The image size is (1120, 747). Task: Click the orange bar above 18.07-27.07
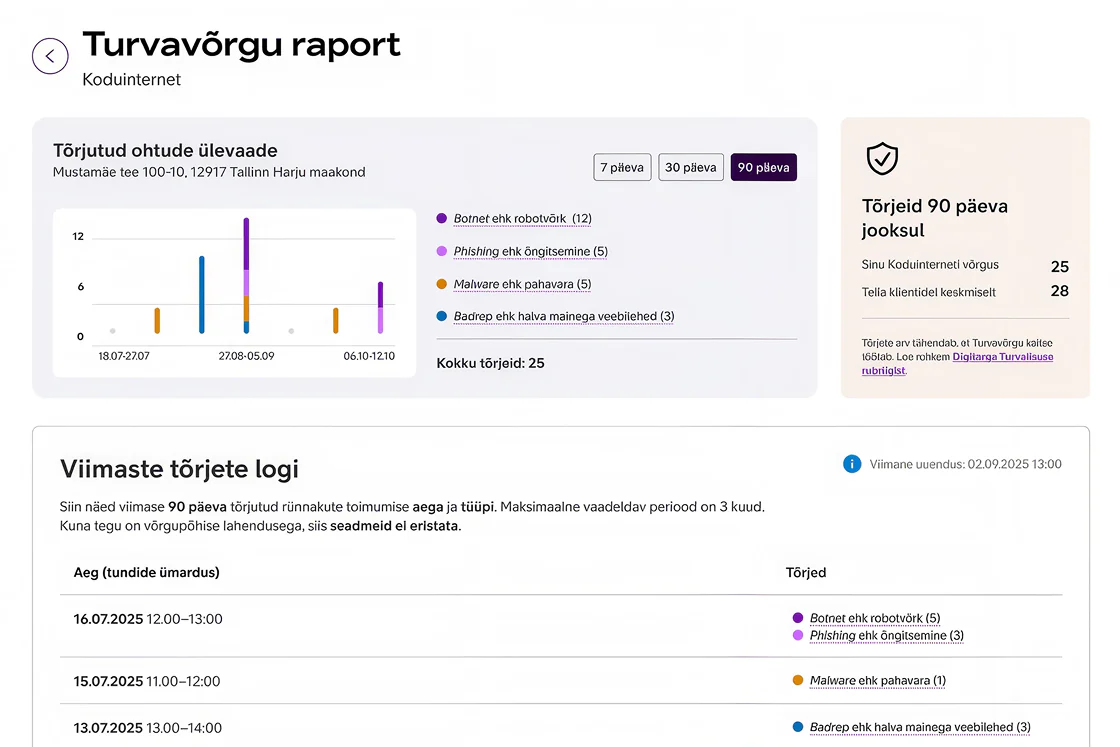coord(157,321)
